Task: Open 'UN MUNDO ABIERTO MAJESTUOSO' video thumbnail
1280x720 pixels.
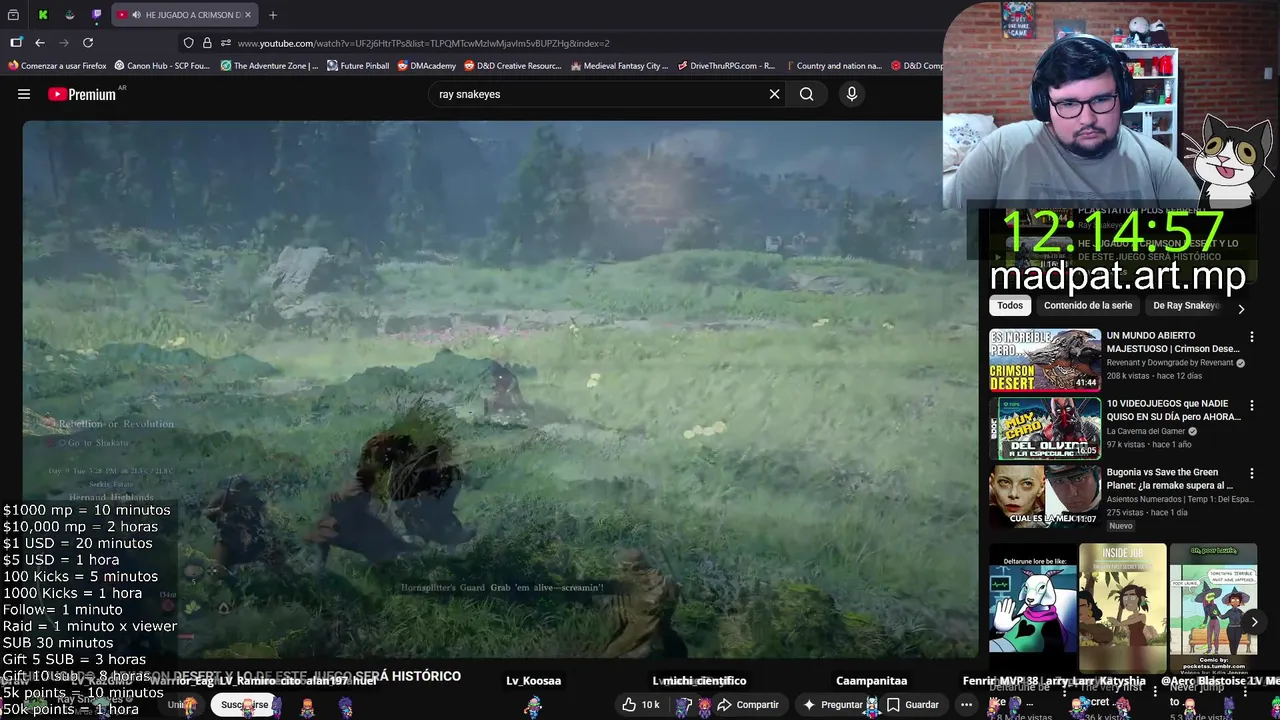Action: [1045, 360]
